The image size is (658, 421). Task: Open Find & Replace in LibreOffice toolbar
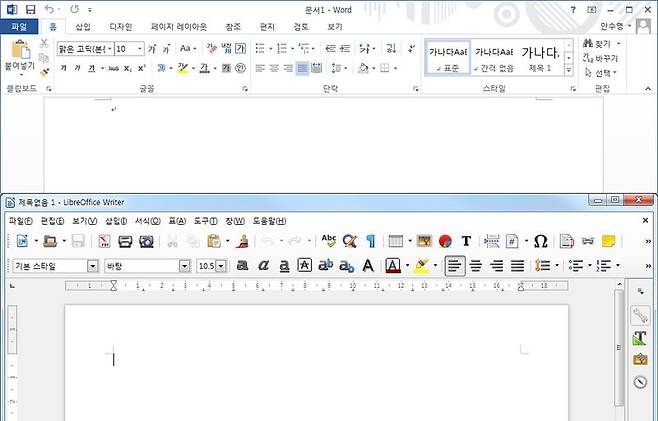350,241
